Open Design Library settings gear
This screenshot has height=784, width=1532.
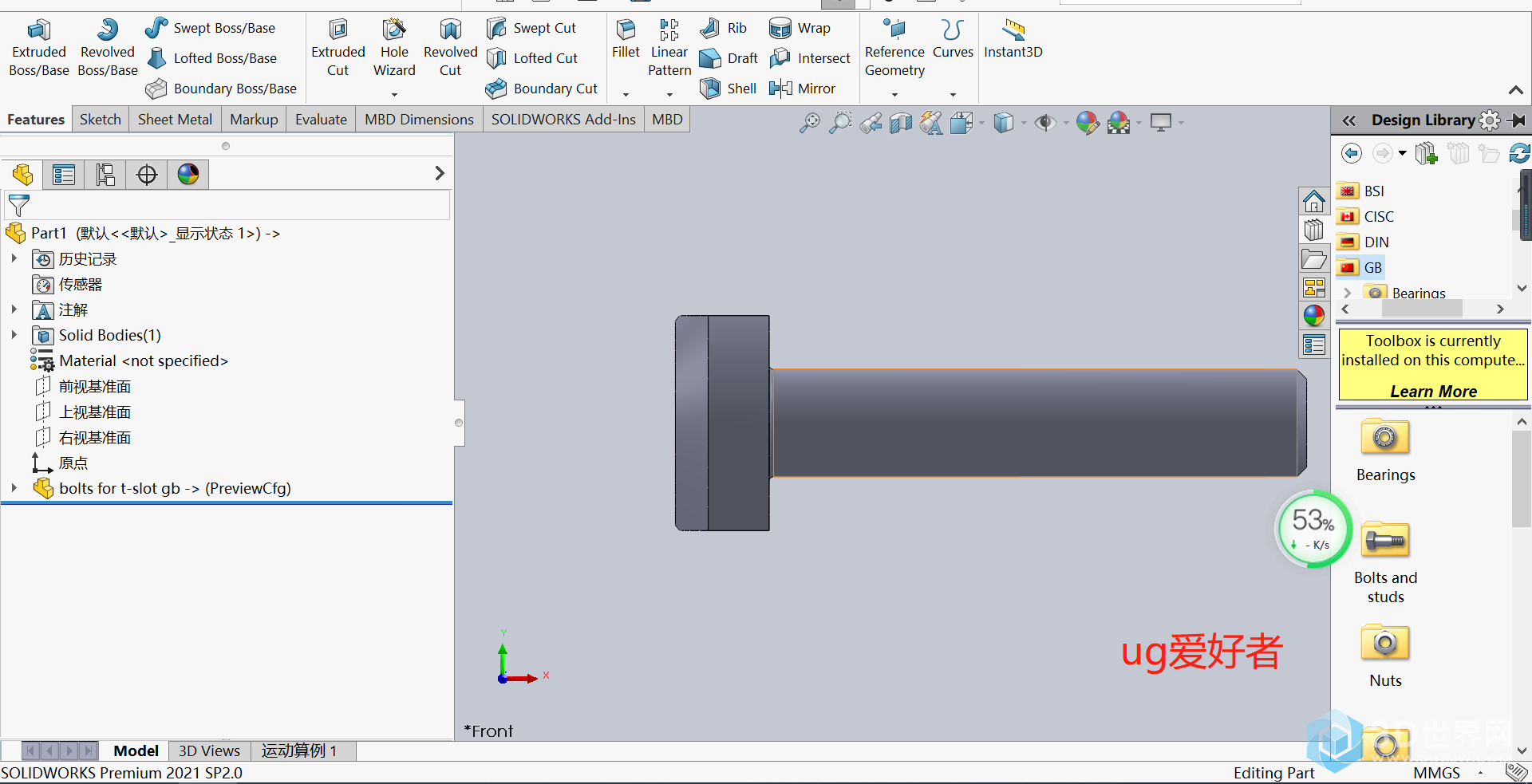(1490, 120)
